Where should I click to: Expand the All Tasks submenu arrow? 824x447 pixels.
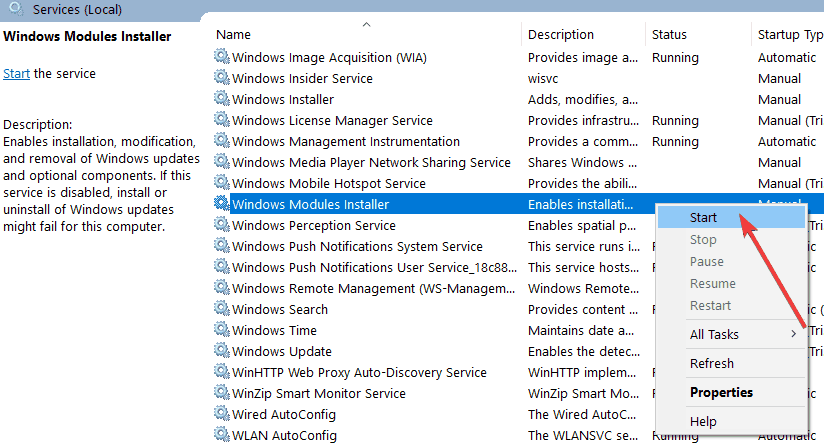click(794, 334)
